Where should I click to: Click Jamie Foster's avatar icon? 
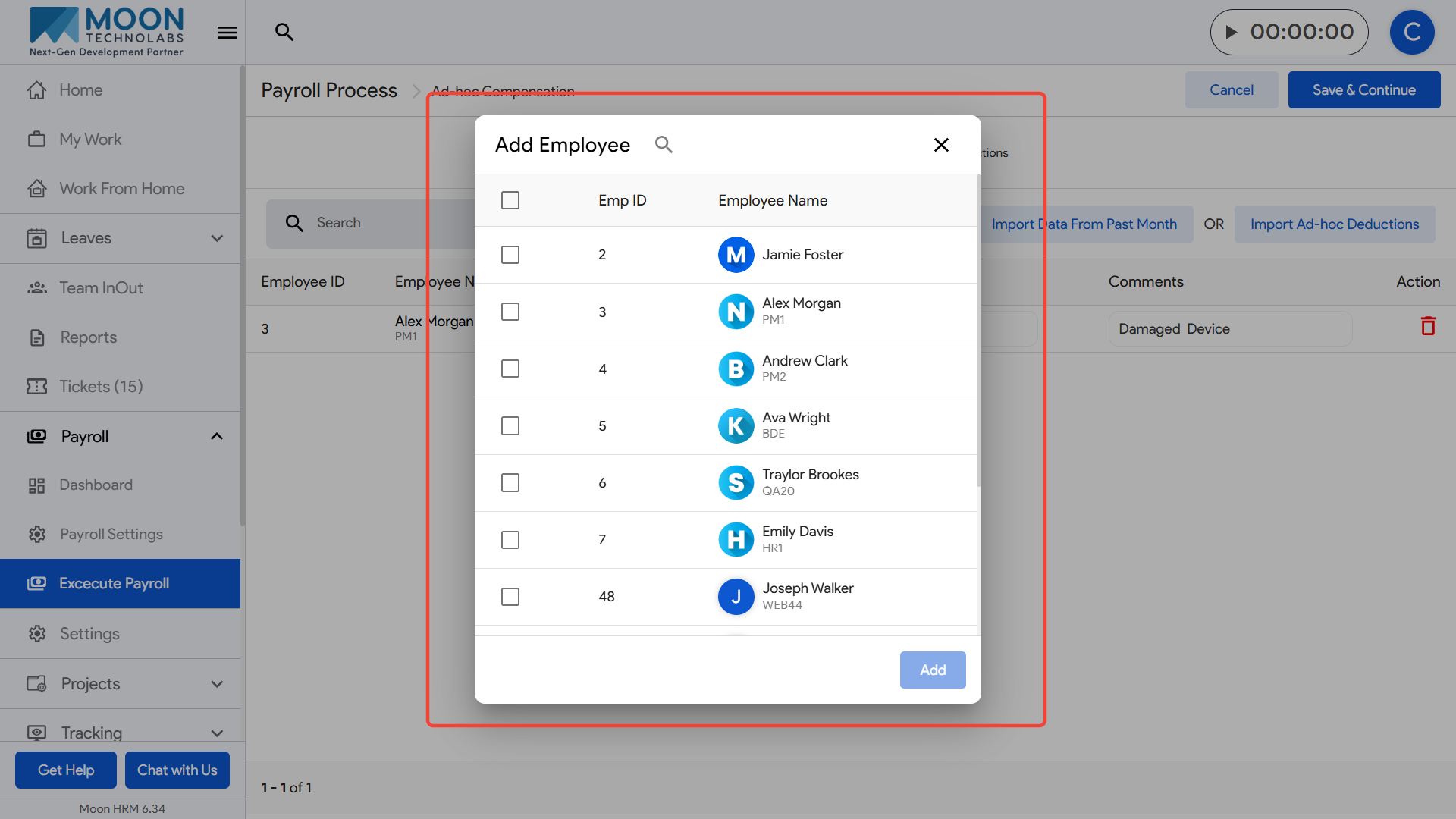pos(736,255)
